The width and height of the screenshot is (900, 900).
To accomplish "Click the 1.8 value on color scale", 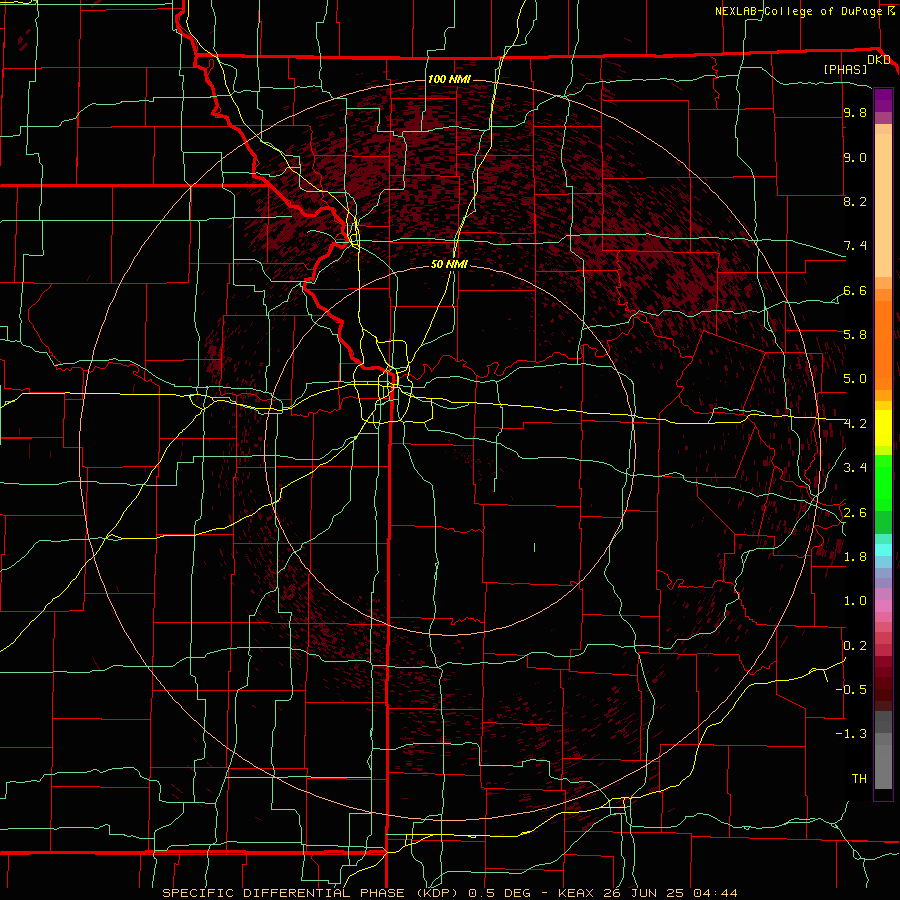I will pyautogui.click(x=855, y=556).
